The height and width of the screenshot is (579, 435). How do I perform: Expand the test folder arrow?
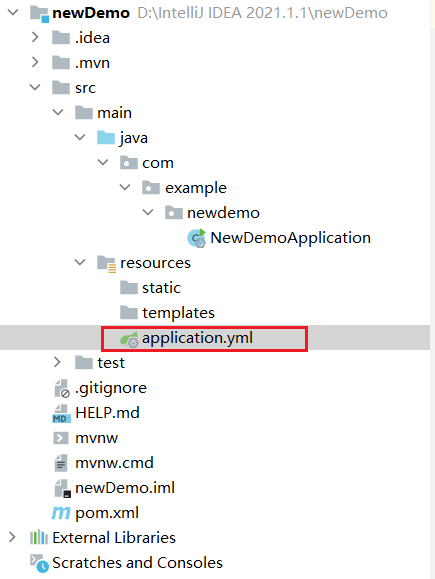57,362
